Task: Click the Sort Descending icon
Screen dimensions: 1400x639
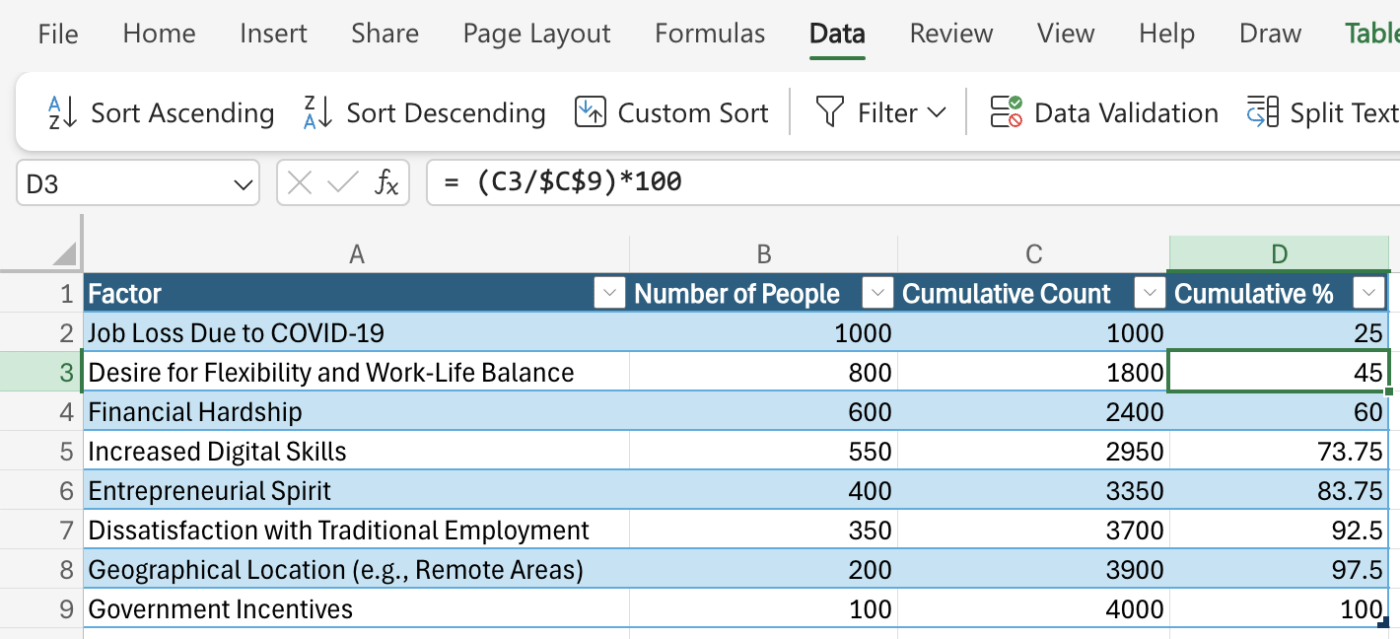Action: pyautogui.click(x=317, y=113)
